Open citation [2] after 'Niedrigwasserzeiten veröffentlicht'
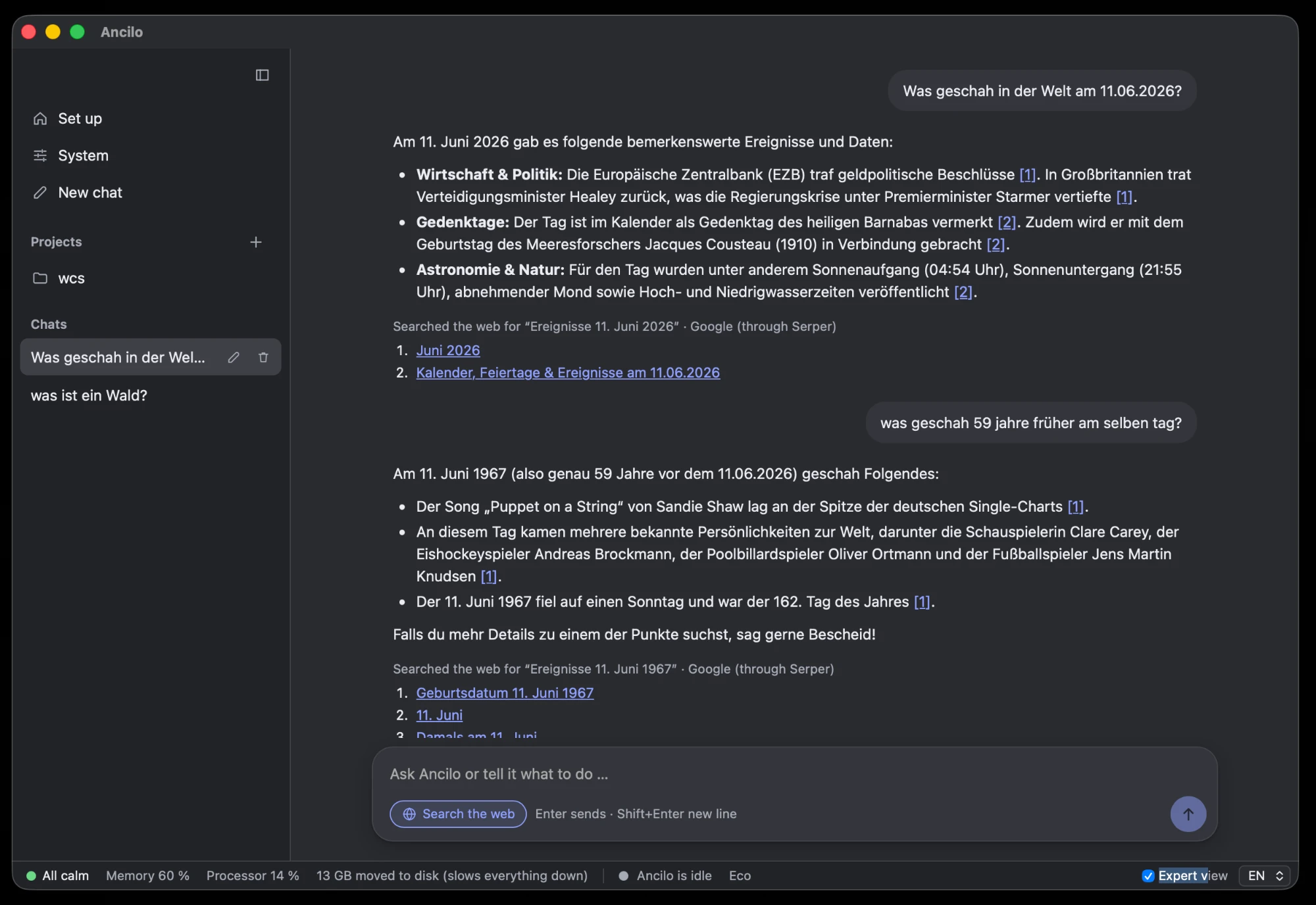1316x905 pixels. click(x=963, y=292)
